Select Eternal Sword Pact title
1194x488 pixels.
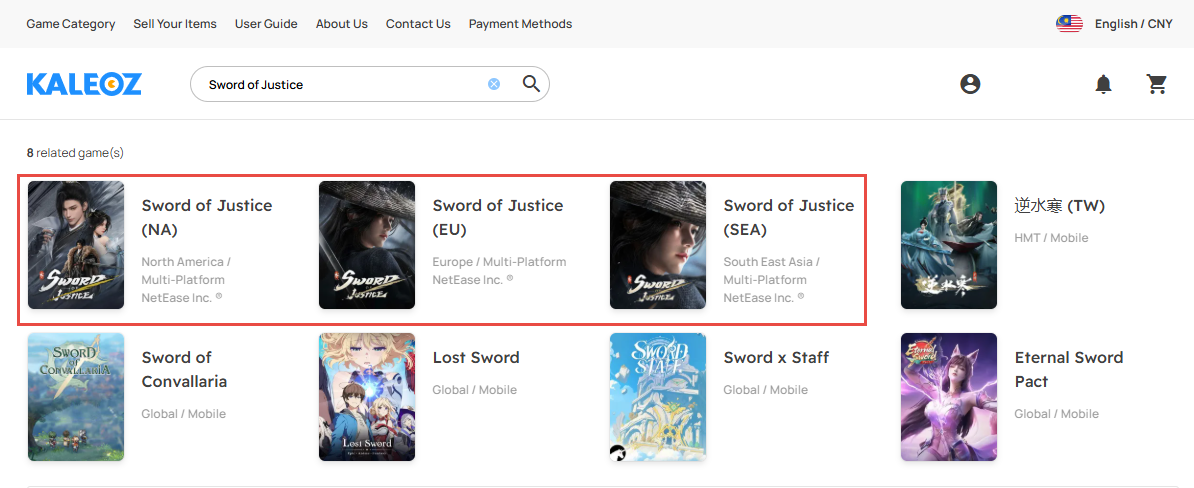pos(1068,369)
